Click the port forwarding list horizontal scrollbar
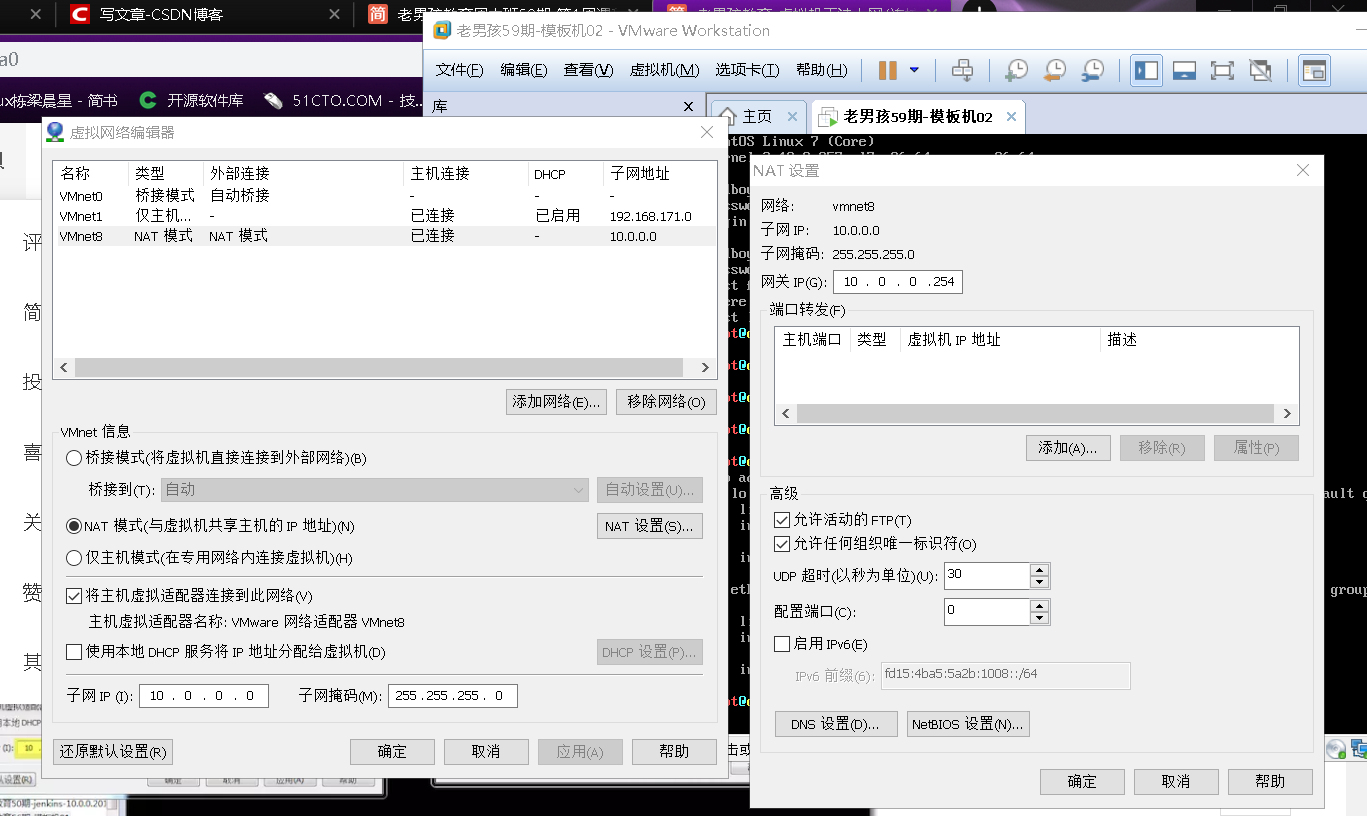Screen dimensions: 1367x816 tap(1037, 414)
